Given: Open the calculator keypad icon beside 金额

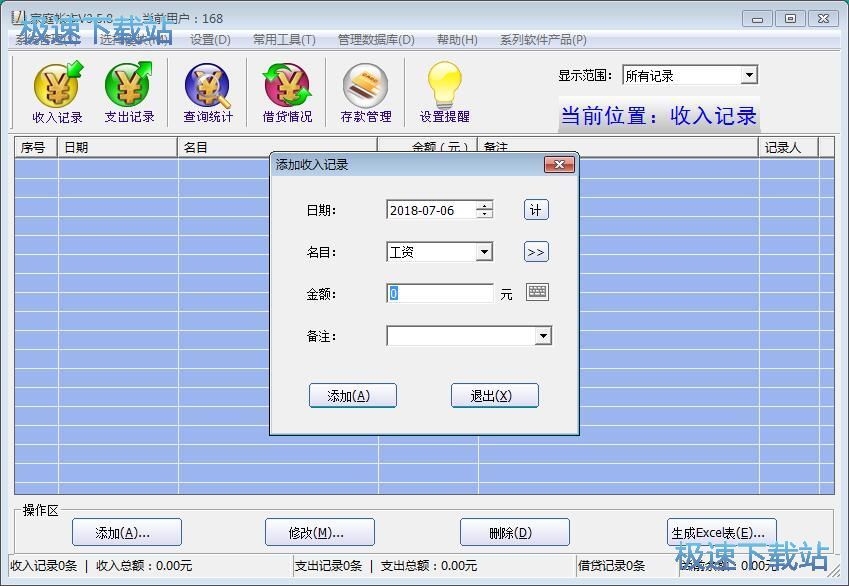Looking at the screenshot, I should 537,293.
